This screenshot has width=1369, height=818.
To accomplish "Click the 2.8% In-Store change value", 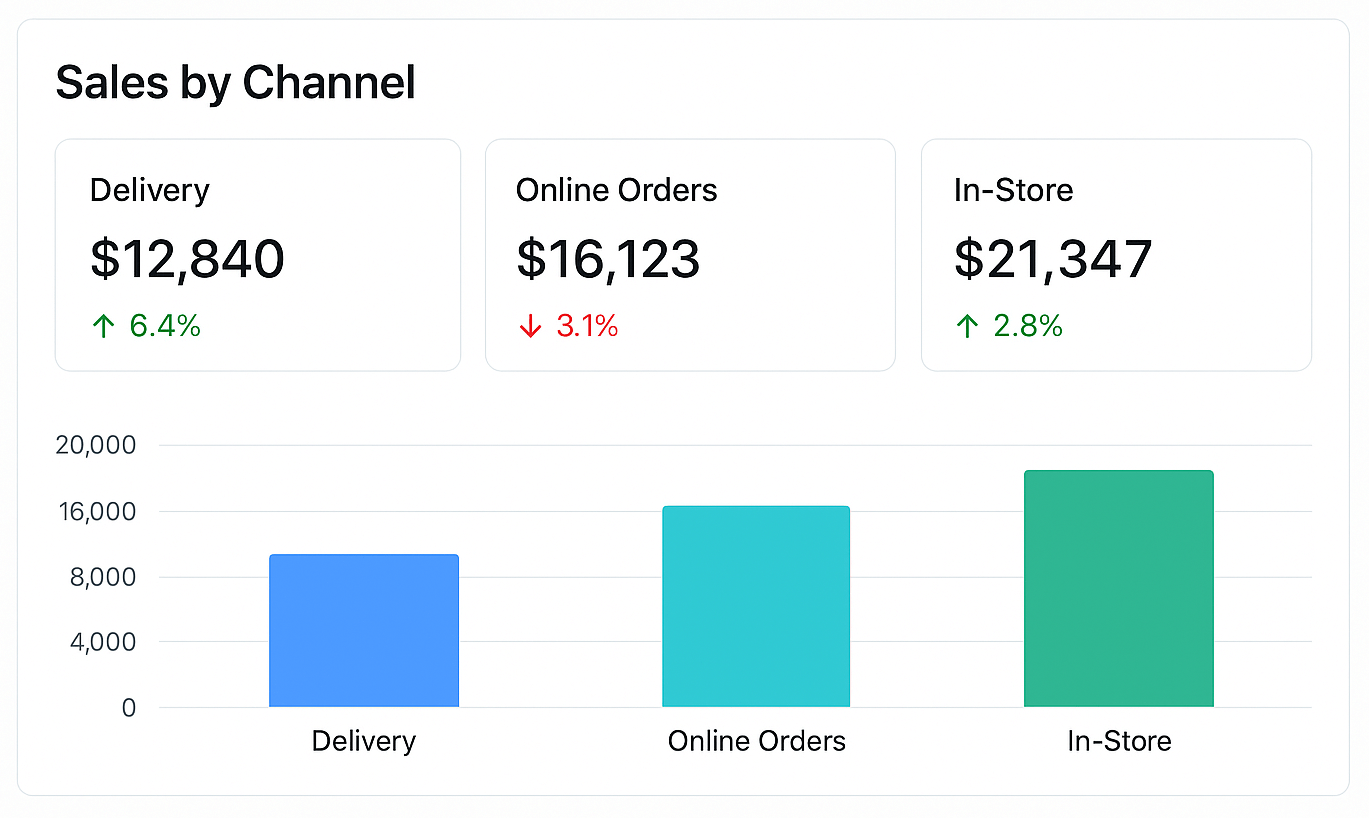I will (1027, 326).
